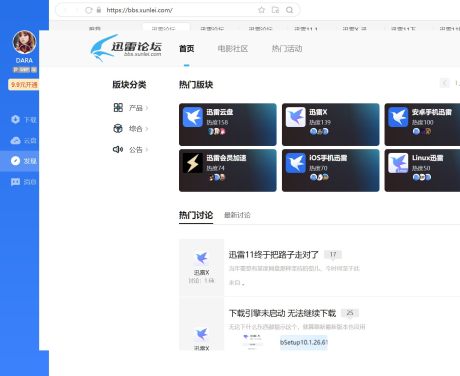Expand the 产品 category chevron

point(147,108)
